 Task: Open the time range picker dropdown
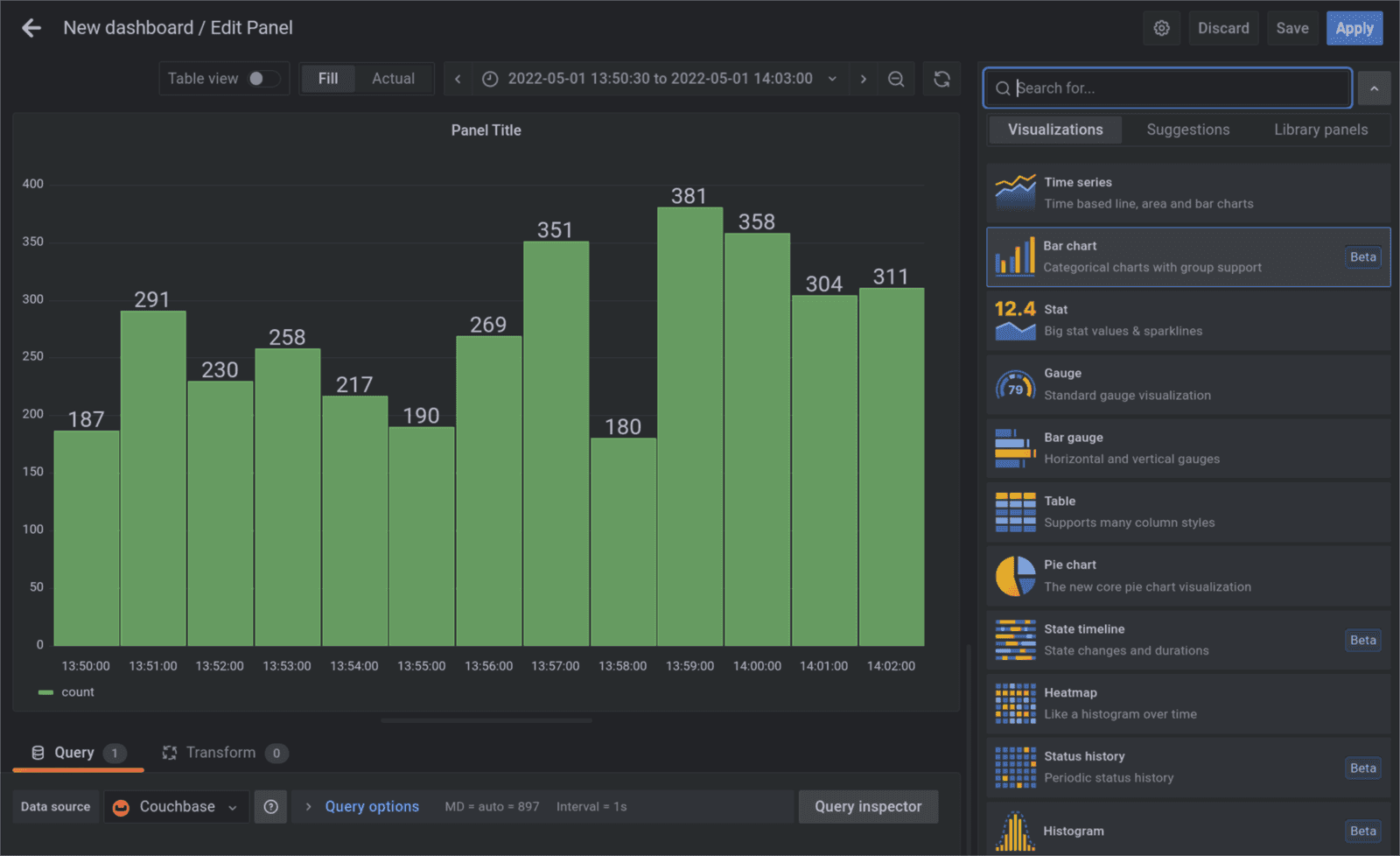pos(832,79)
